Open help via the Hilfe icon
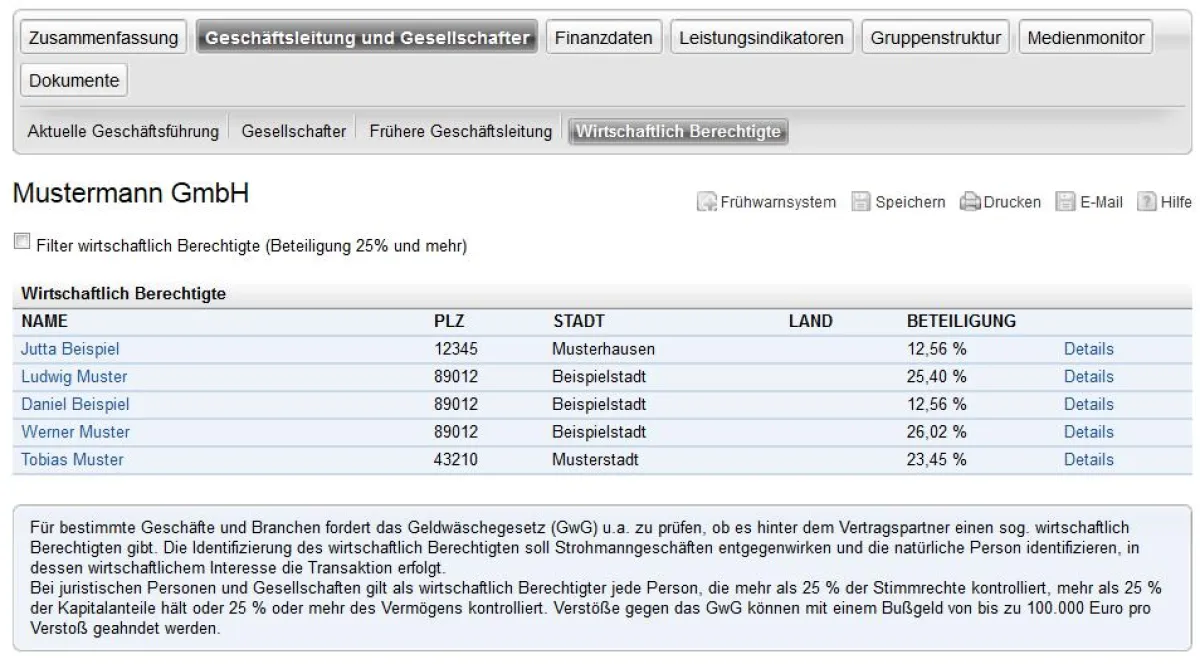The height and width of the screenshot is (664, 1200). tap(1168, 201)
